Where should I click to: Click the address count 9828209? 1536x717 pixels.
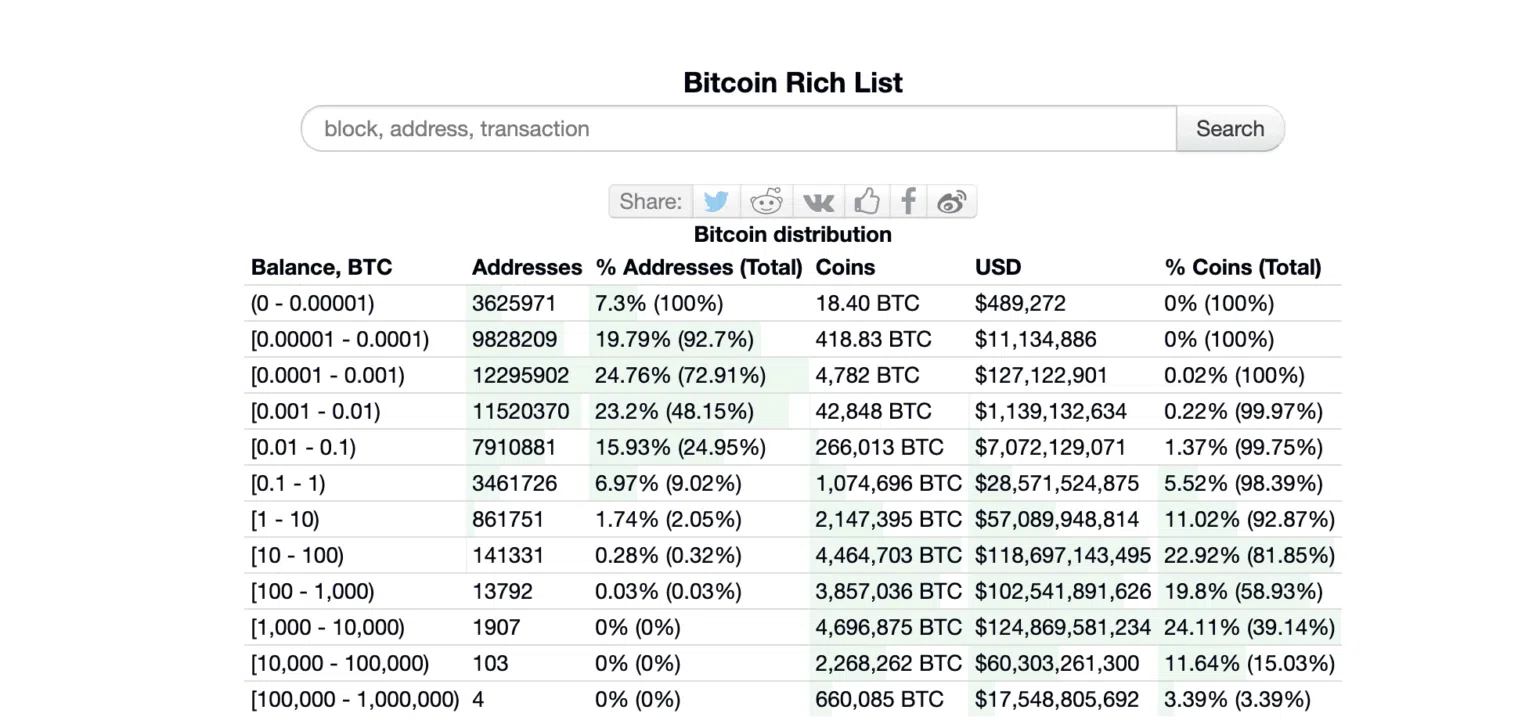(x=514, y=339)
